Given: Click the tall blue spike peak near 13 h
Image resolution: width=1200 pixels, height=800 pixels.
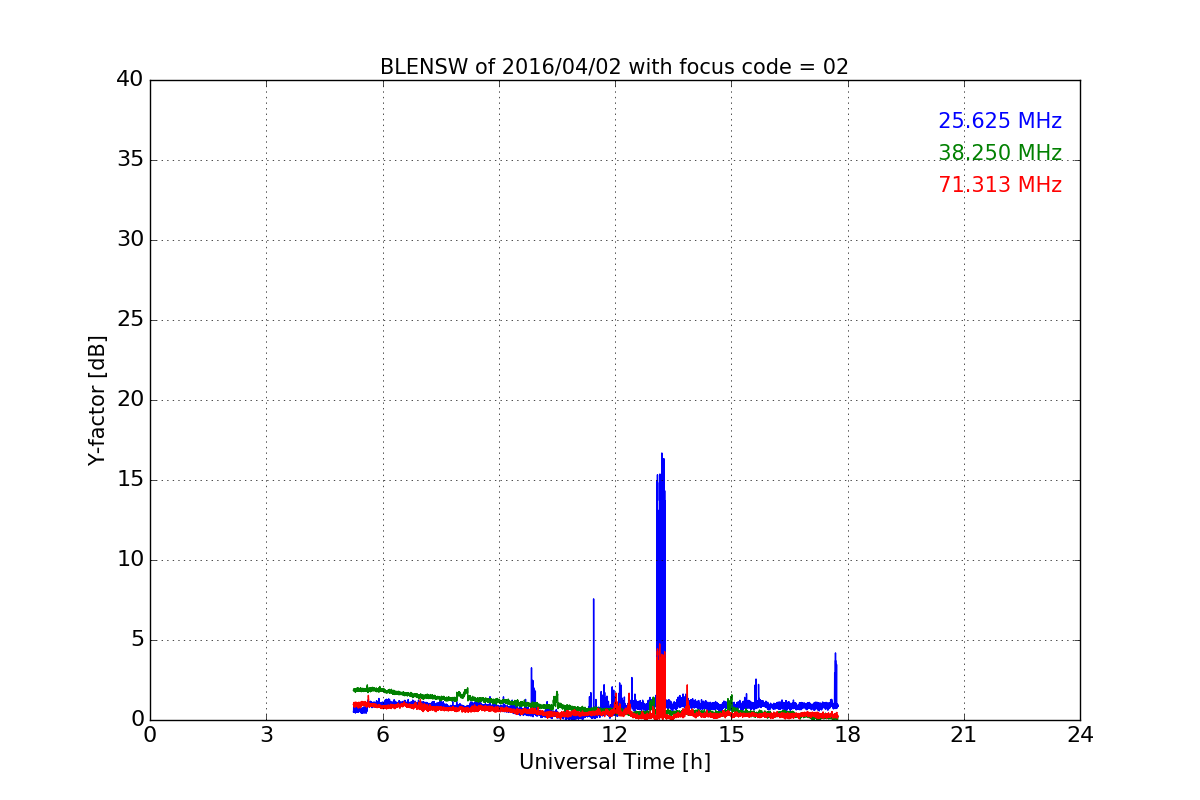Looking at the screenshot, I should click(x=661, y=456).
